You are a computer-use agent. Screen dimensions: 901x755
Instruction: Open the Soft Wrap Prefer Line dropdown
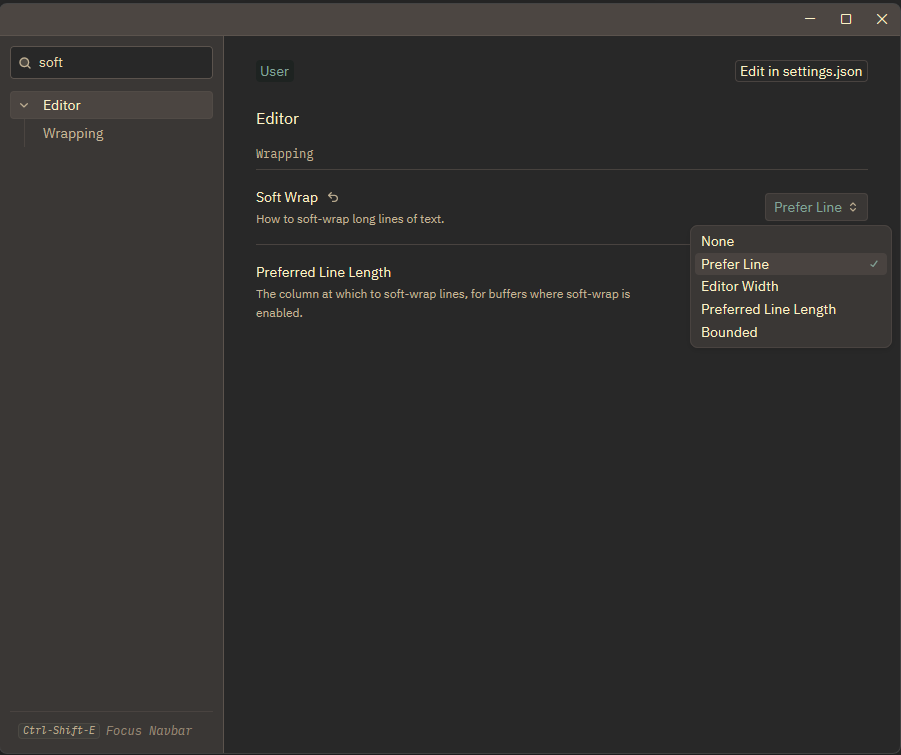click(x=816, y=207)
